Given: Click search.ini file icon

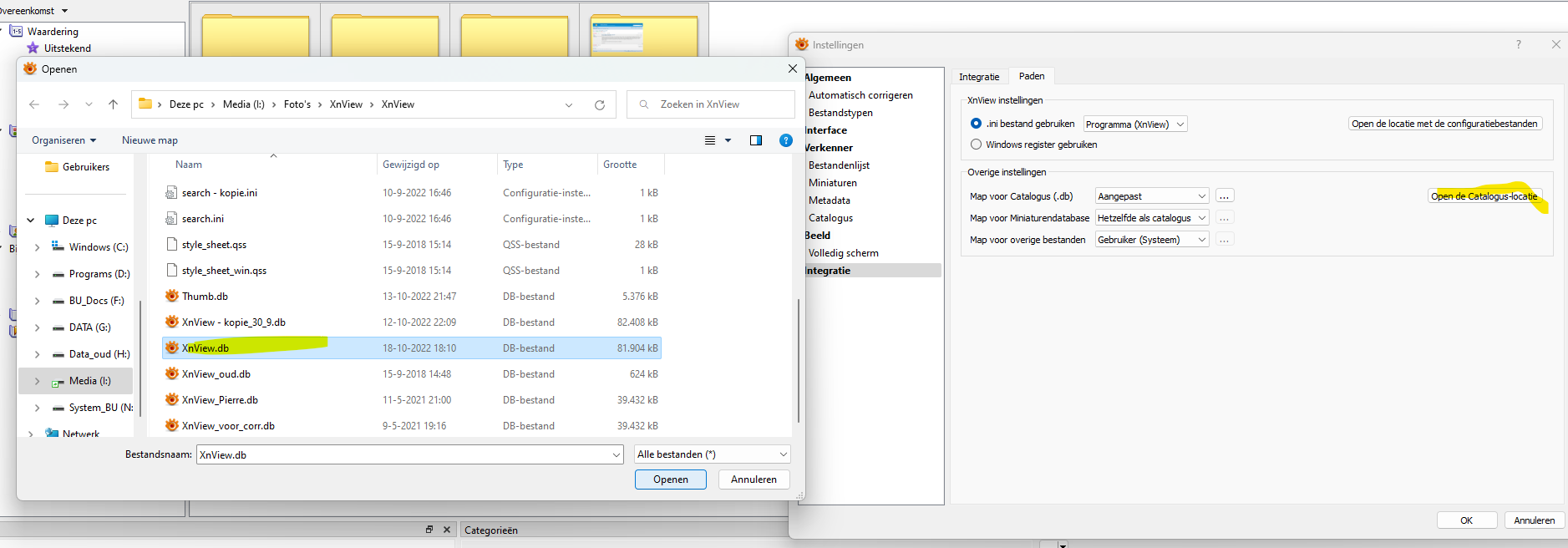Looking at the screenshot, I should pyautogui.click(x=172, y=218).
